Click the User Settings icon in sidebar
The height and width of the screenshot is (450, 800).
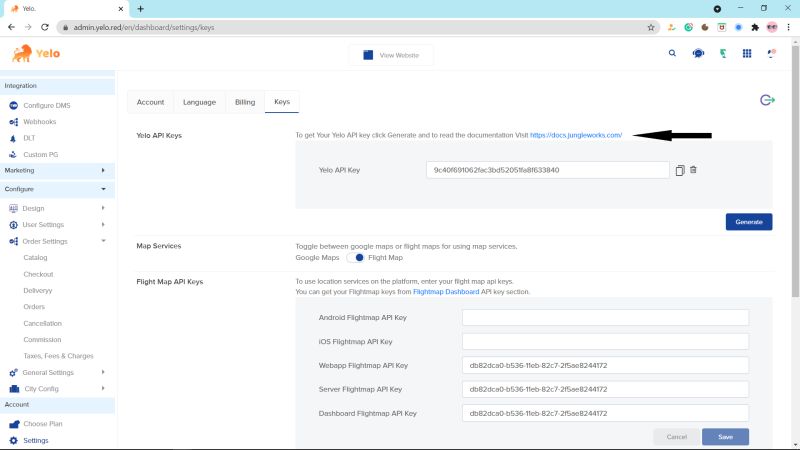(x=13, y=224)
